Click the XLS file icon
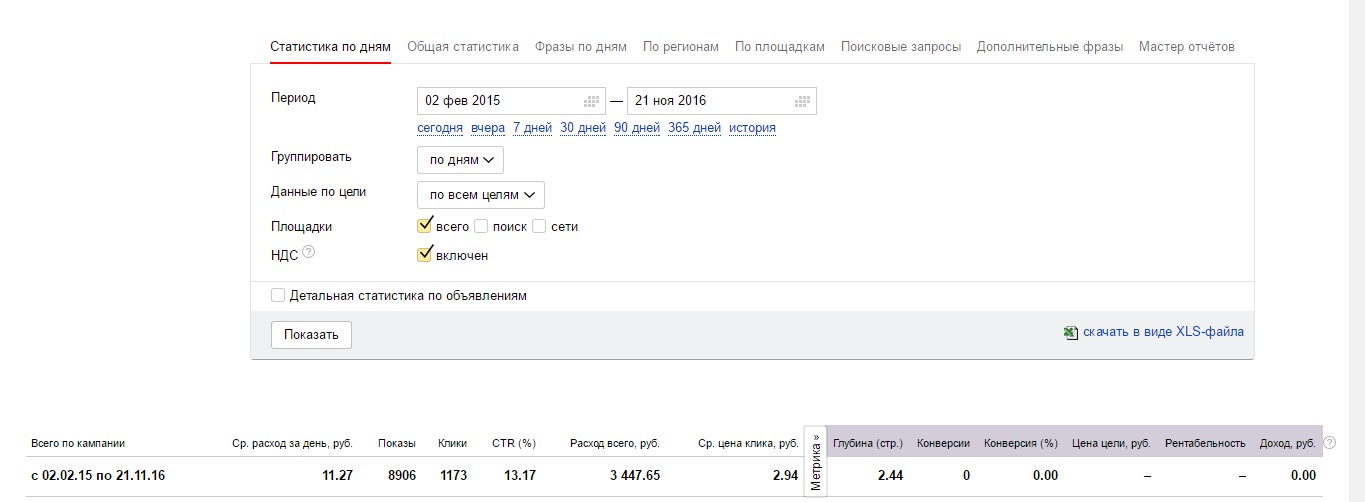Viewport: 1365px width, 502px height. pyautogui.click(x=1071, y=332)
